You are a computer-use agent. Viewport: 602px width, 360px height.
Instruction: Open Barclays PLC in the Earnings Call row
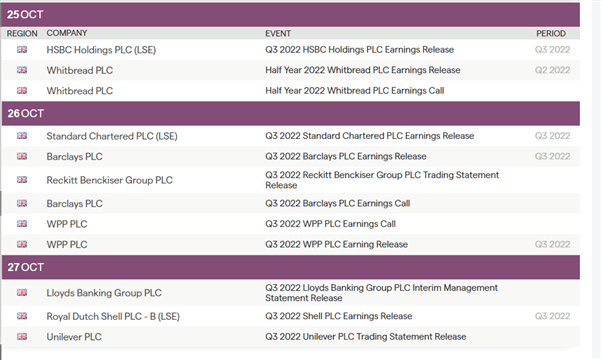[x=74, y=204]
